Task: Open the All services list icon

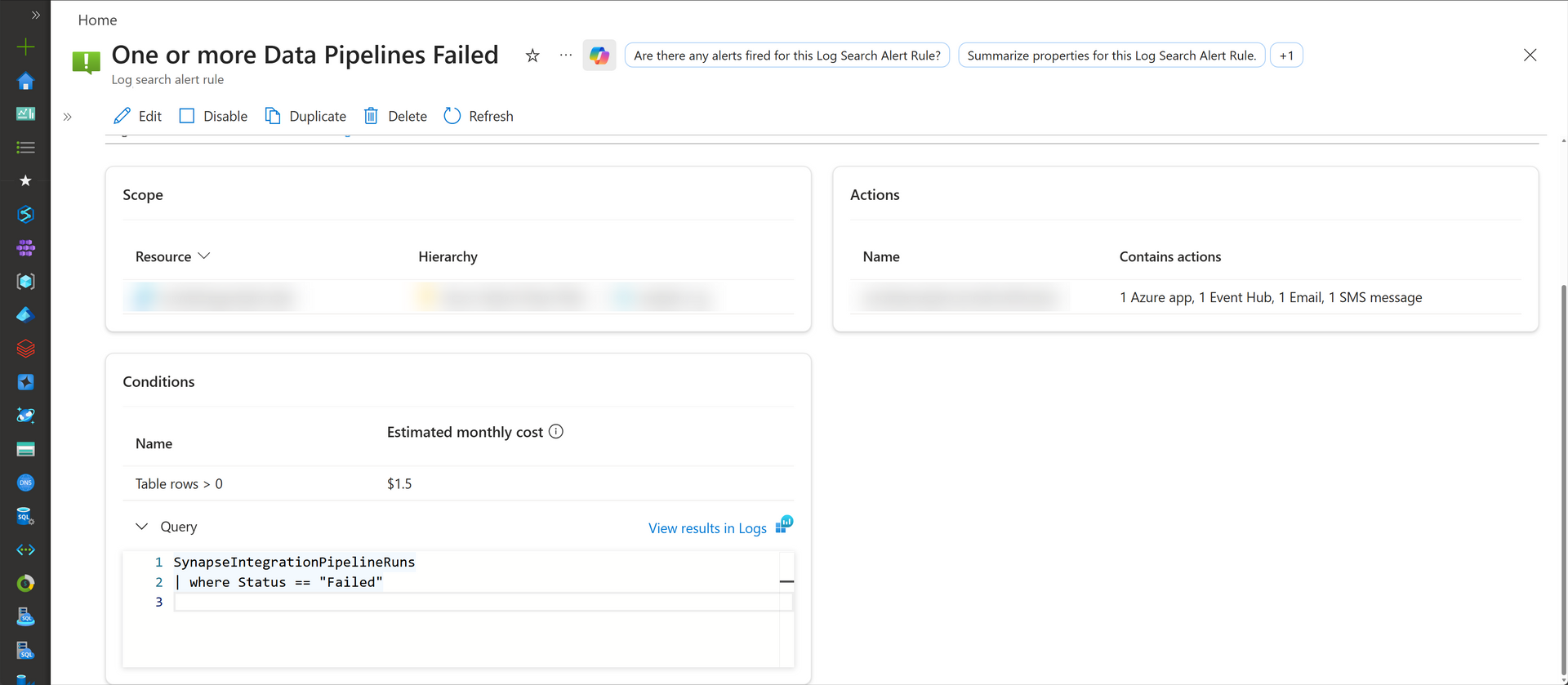Action: coord(25,147)
